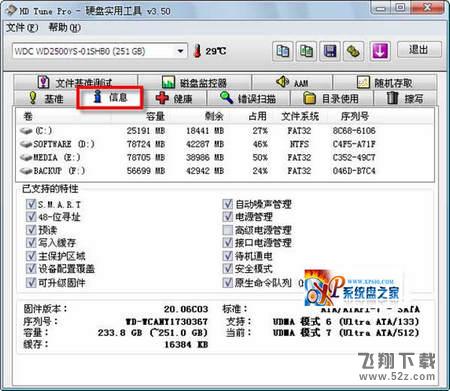Toggle the 安全模式 checkbox
The width and height of the screenshot is (450, 391).
(228, 269)
